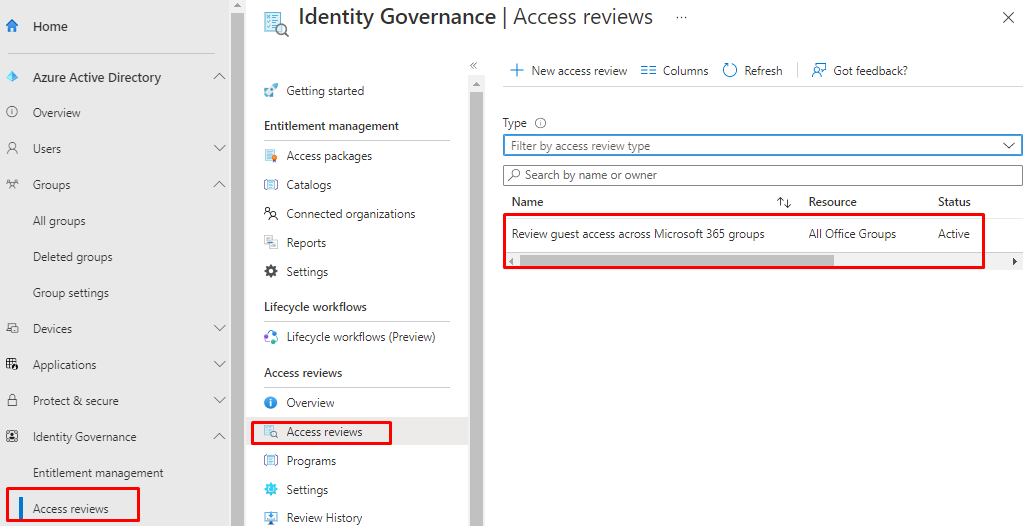
Task: Open Review guest access across Microsoft 365 groups
Action: point(638,234)
